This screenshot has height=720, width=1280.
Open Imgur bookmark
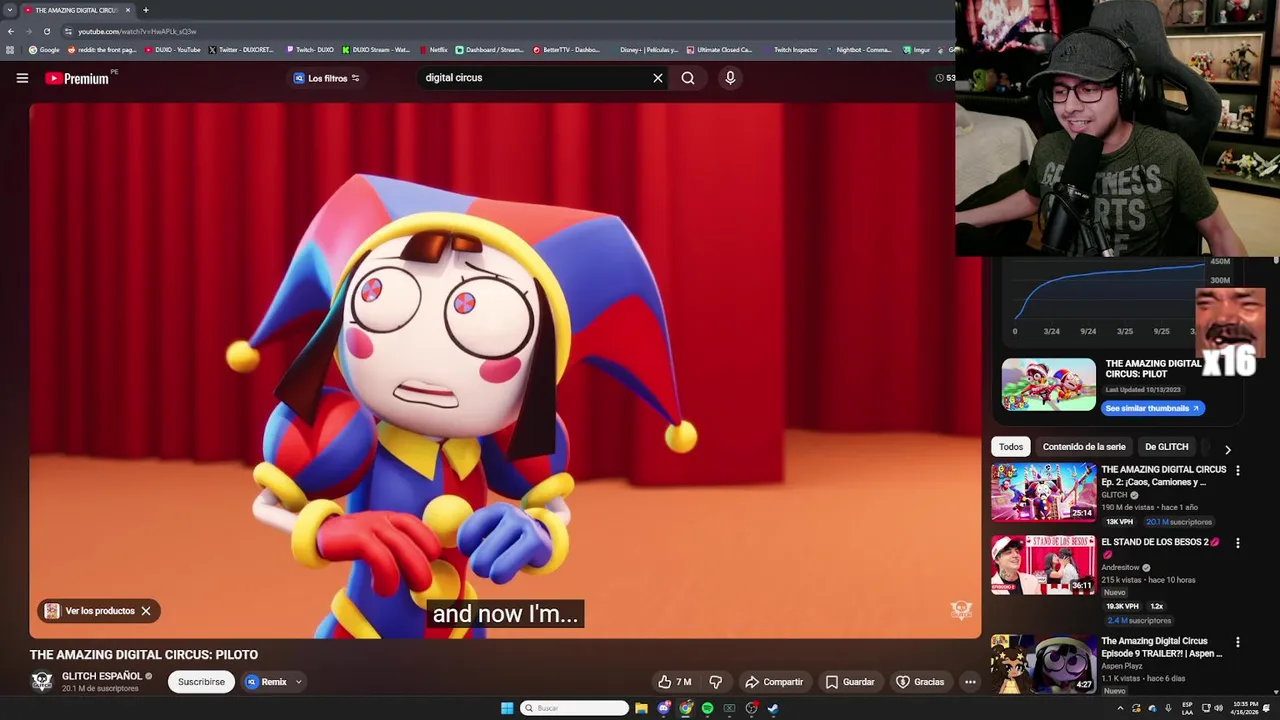point(916,50)
